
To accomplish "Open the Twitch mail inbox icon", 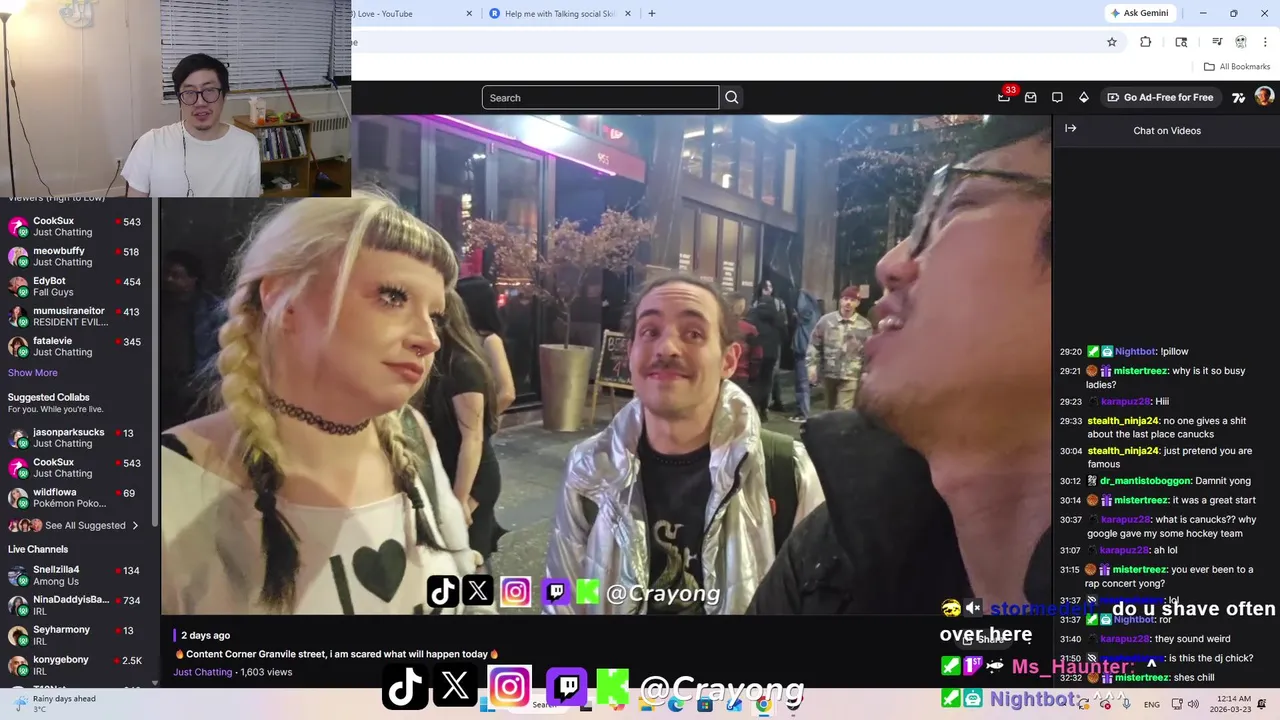I will click(1030, 97).
